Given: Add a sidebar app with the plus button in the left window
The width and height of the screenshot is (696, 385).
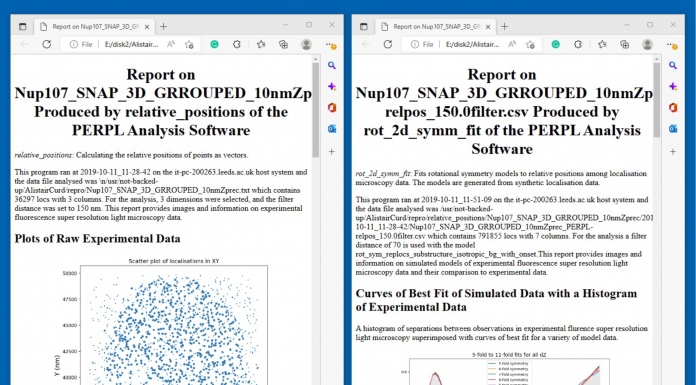Looking at the screenshot, I should [x=332, y=151].
